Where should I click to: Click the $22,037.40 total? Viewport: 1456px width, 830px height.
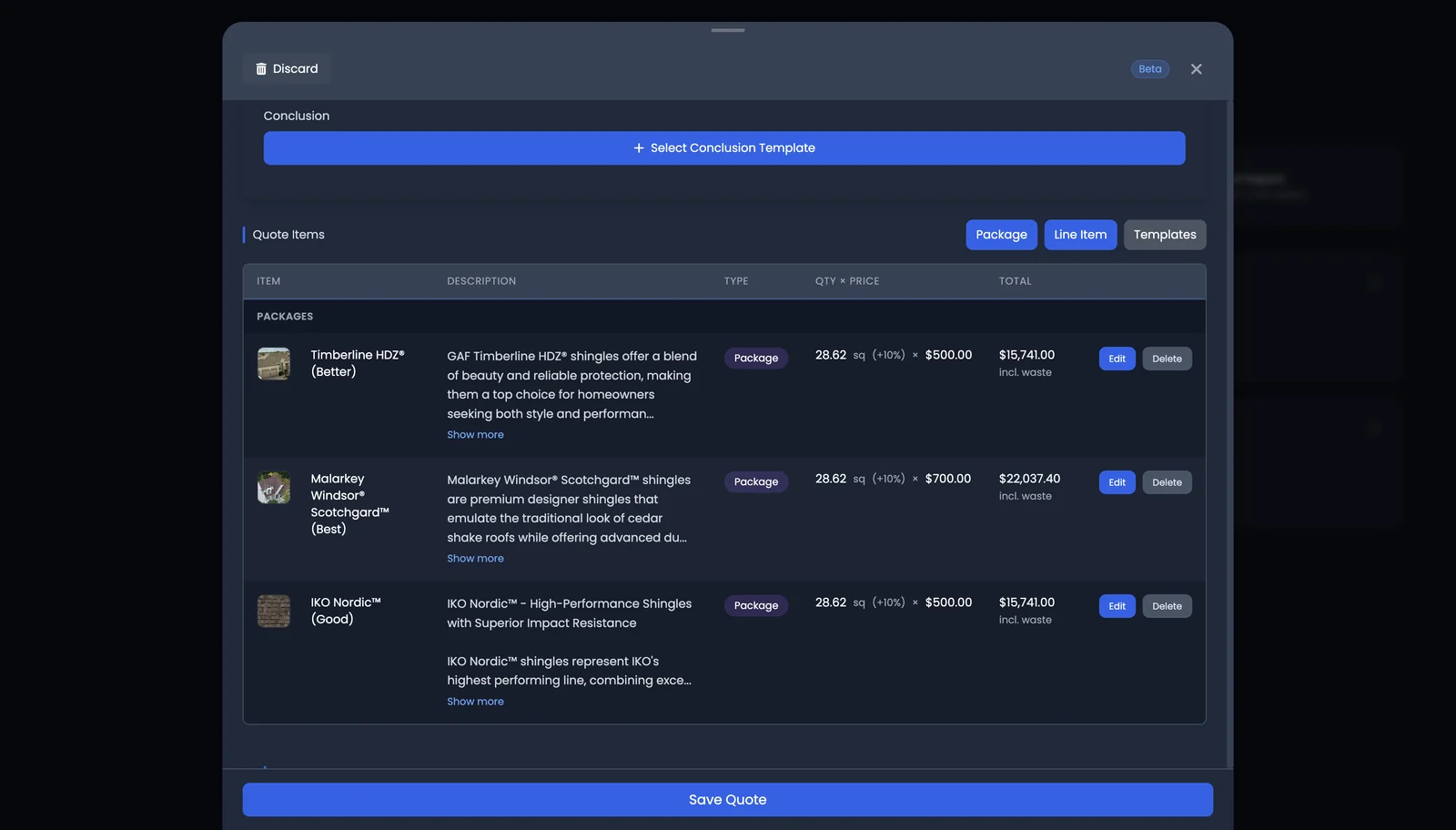coord(1029,479)
